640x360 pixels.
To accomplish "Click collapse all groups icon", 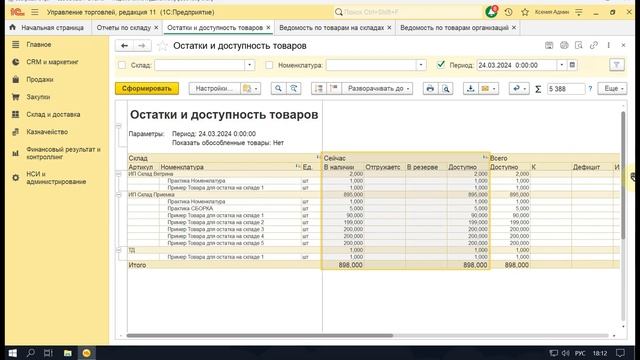I will 319,89.
